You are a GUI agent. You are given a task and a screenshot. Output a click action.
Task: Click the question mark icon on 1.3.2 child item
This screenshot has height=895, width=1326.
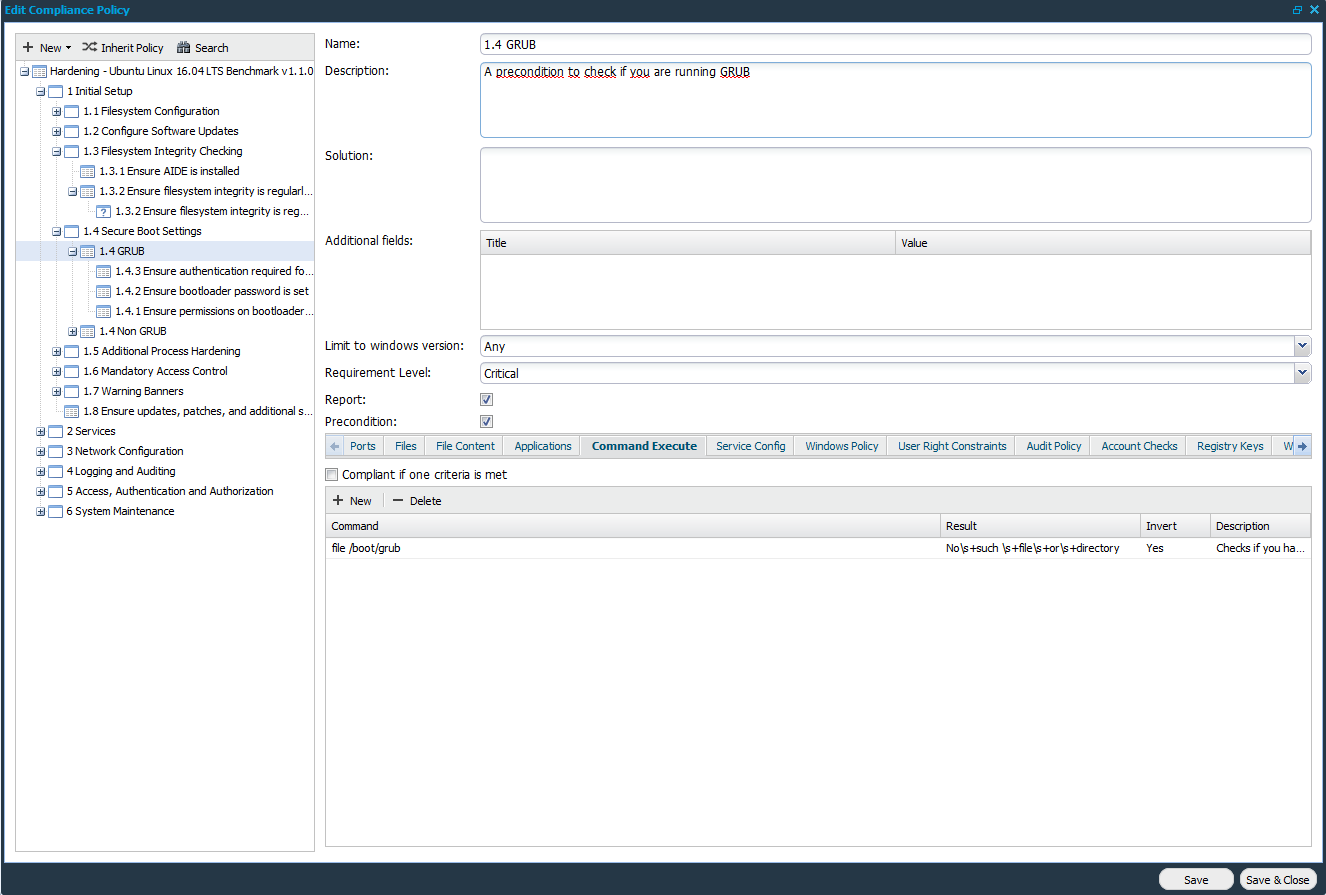click(x=103, y=211)
